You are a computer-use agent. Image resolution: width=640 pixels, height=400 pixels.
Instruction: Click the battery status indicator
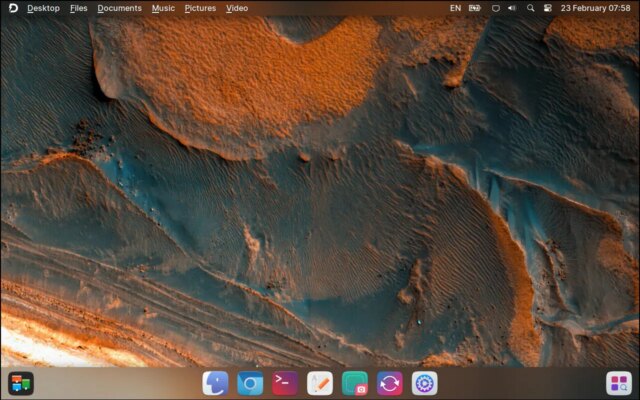[x=475, y=8]
